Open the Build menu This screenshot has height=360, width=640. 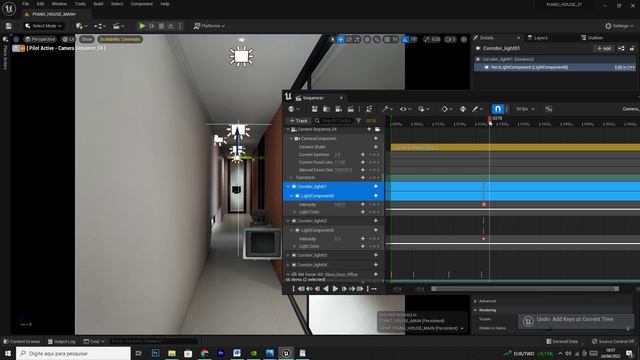98,4
